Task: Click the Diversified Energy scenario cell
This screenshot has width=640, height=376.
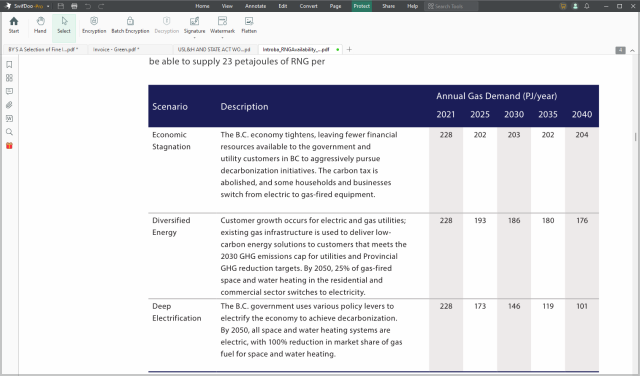Action: 171,226
